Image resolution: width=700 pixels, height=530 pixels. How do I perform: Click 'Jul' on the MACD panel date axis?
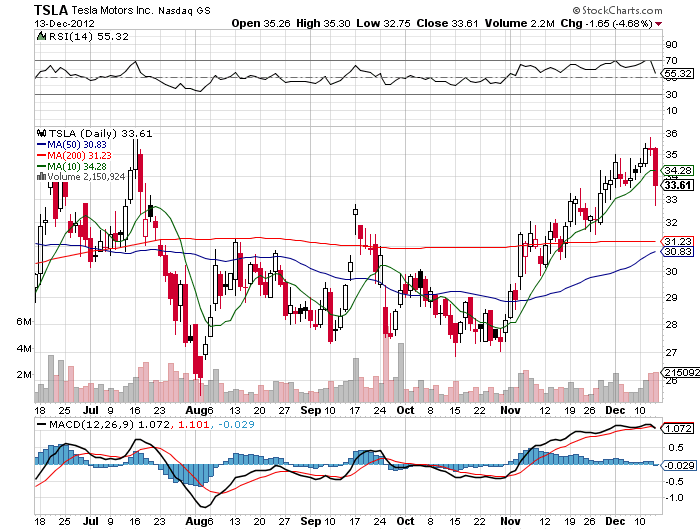91,521
